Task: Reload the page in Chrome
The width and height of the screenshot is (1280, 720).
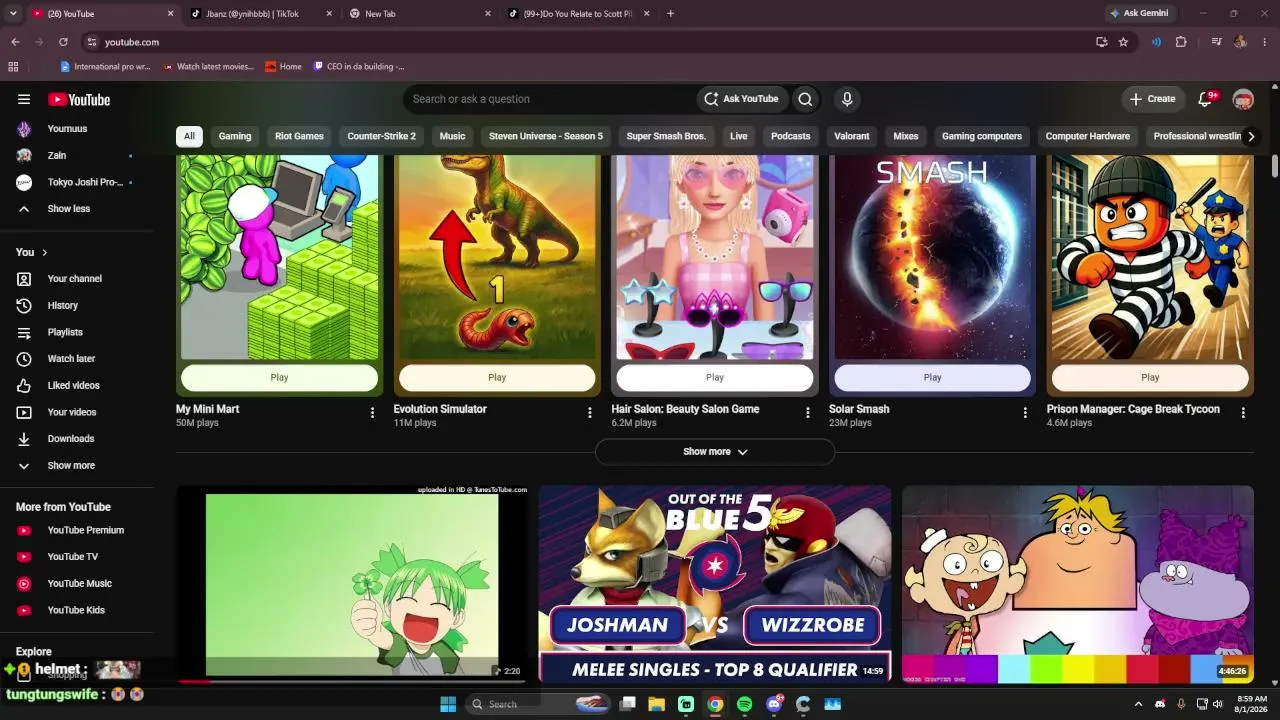Action: coord(63,42)
